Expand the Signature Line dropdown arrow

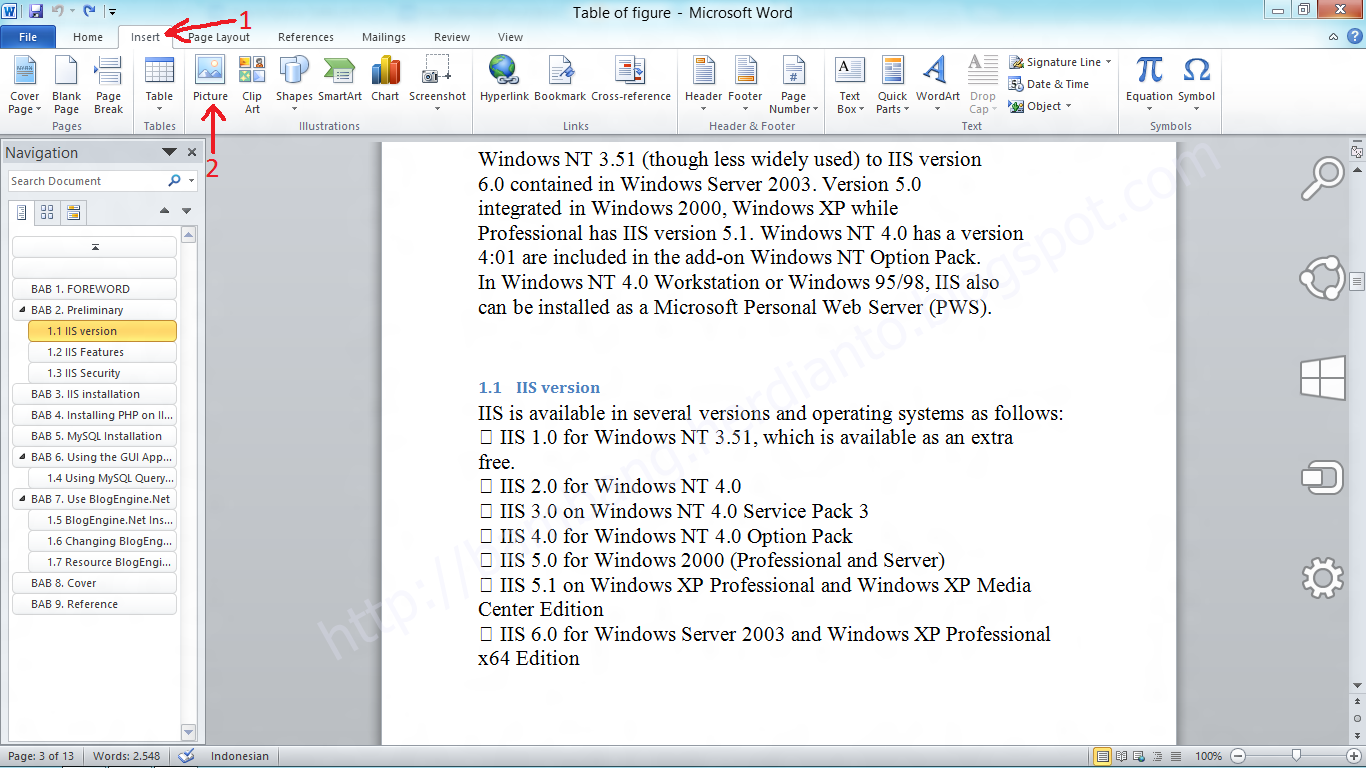tap(1108, 62)
